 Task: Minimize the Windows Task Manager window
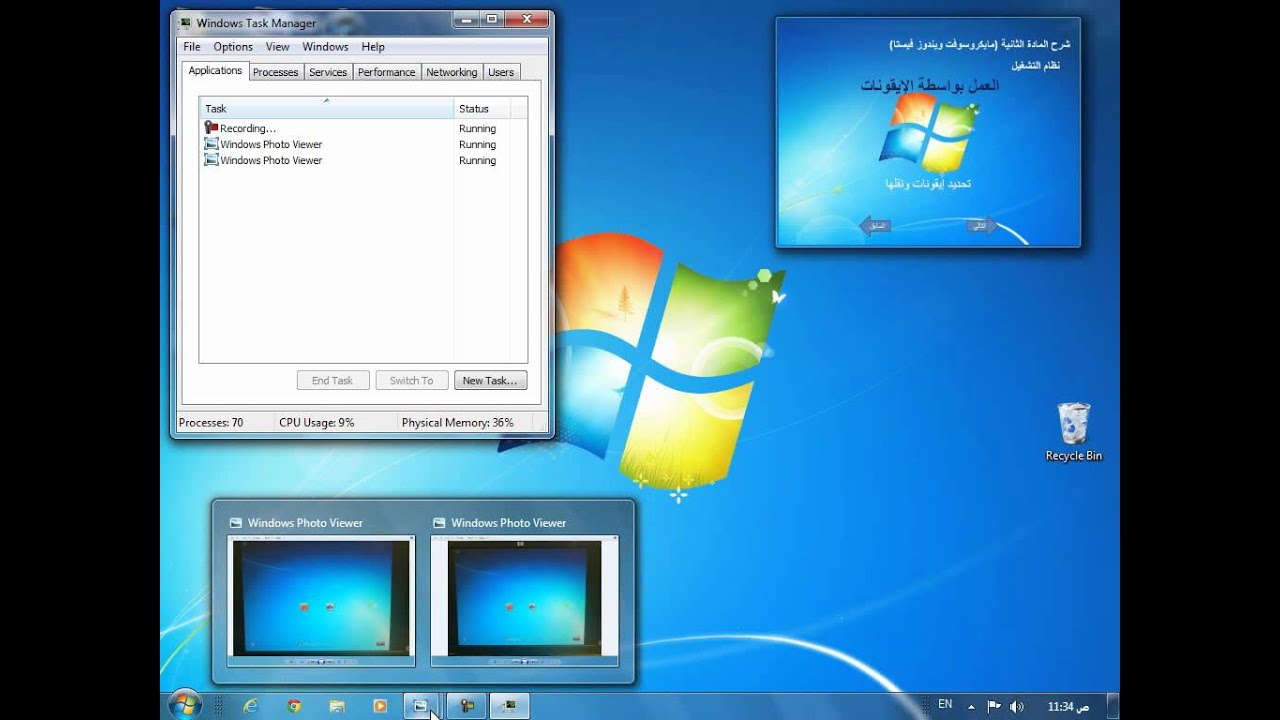466,19
